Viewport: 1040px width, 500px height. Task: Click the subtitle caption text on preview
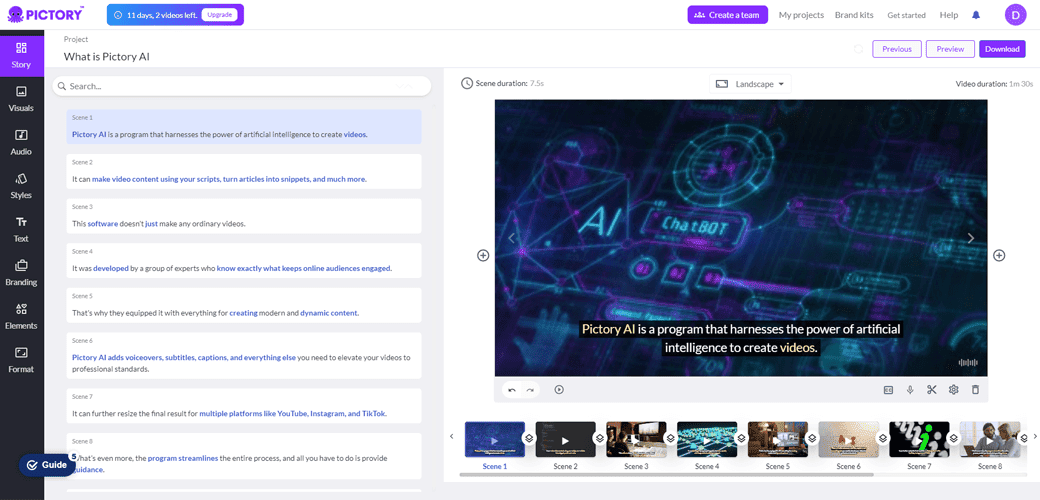741,338
